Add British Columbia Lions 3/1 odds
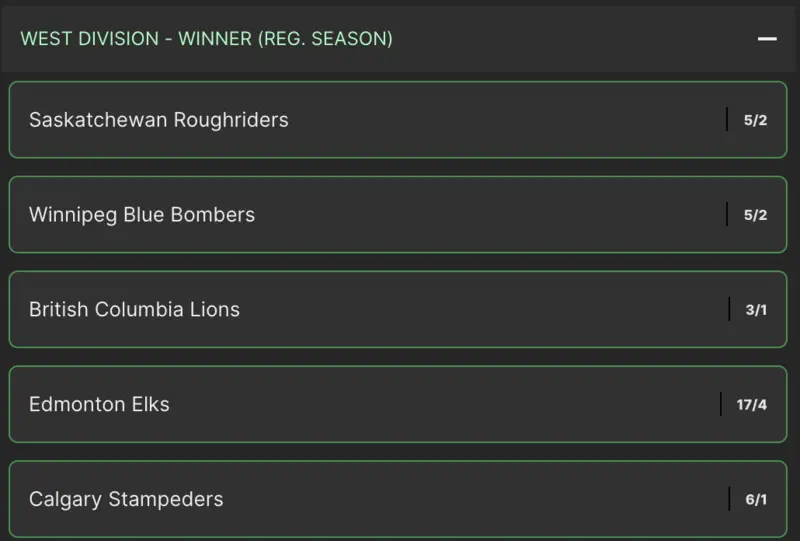Image resolution: width=800 pixels, height=541 pixels. (756, 310)
